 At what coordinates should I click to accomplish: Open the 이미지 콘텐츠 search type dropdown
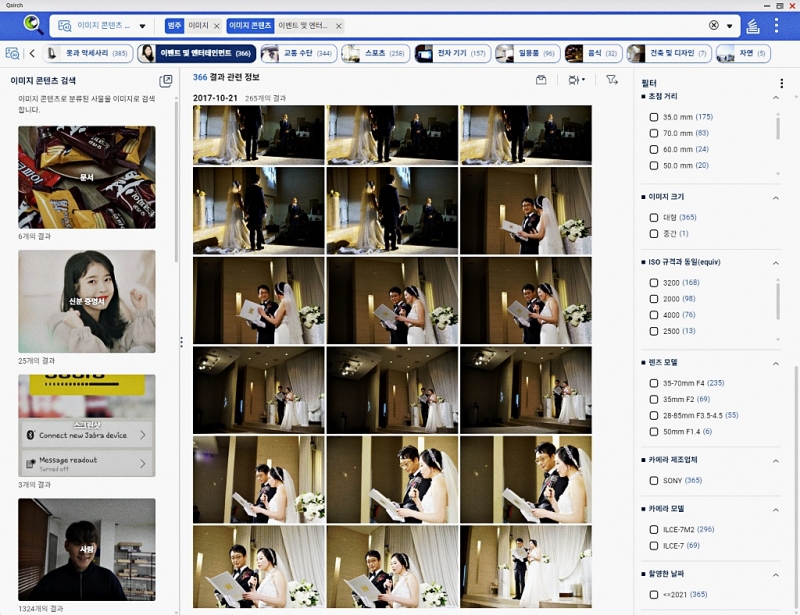(x=142, y=25)
